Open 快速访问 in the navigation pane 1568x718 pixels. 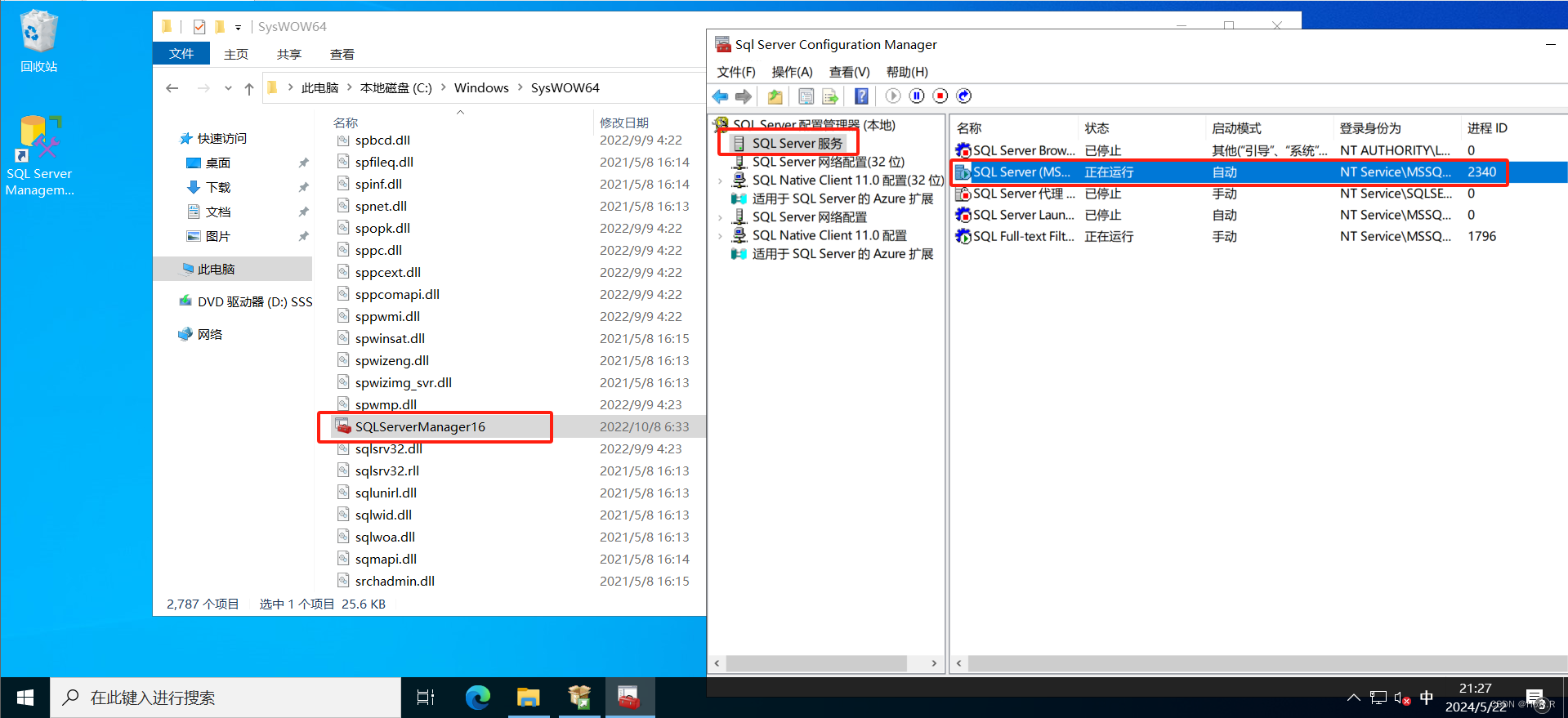[x=221, y=139]
